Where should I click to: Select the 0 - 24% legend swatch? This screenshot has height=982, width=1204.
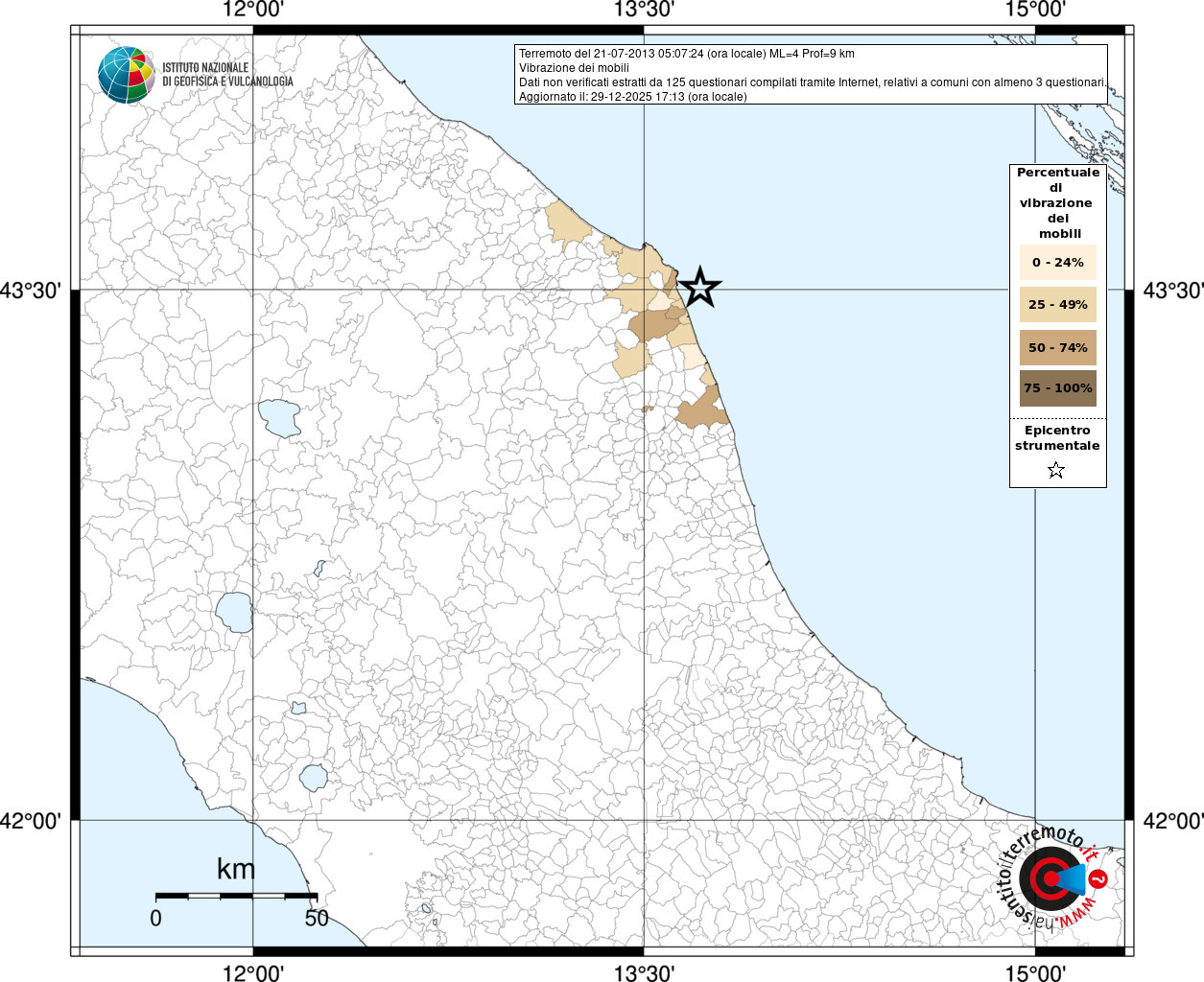(1058, 263)
